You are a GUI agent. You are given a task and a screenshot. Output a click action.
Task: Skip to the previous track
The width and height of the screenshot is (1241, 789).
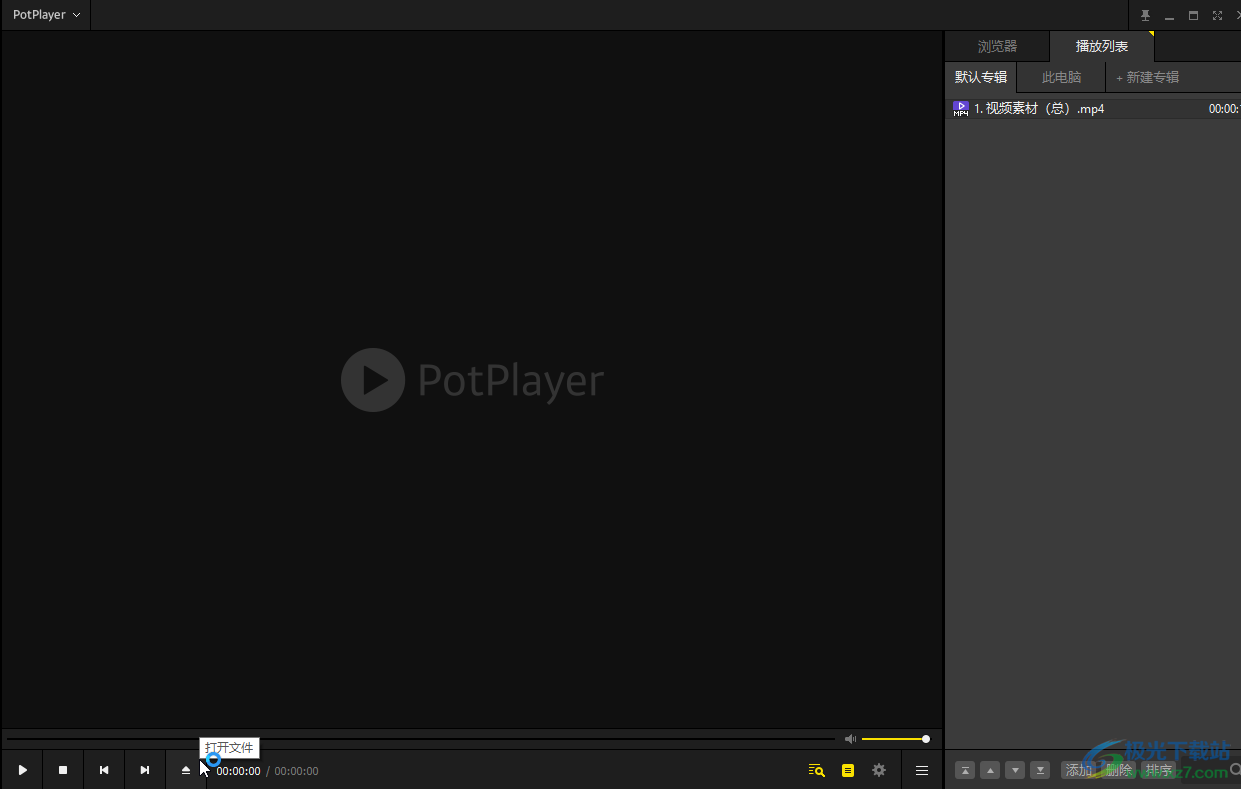104,770
